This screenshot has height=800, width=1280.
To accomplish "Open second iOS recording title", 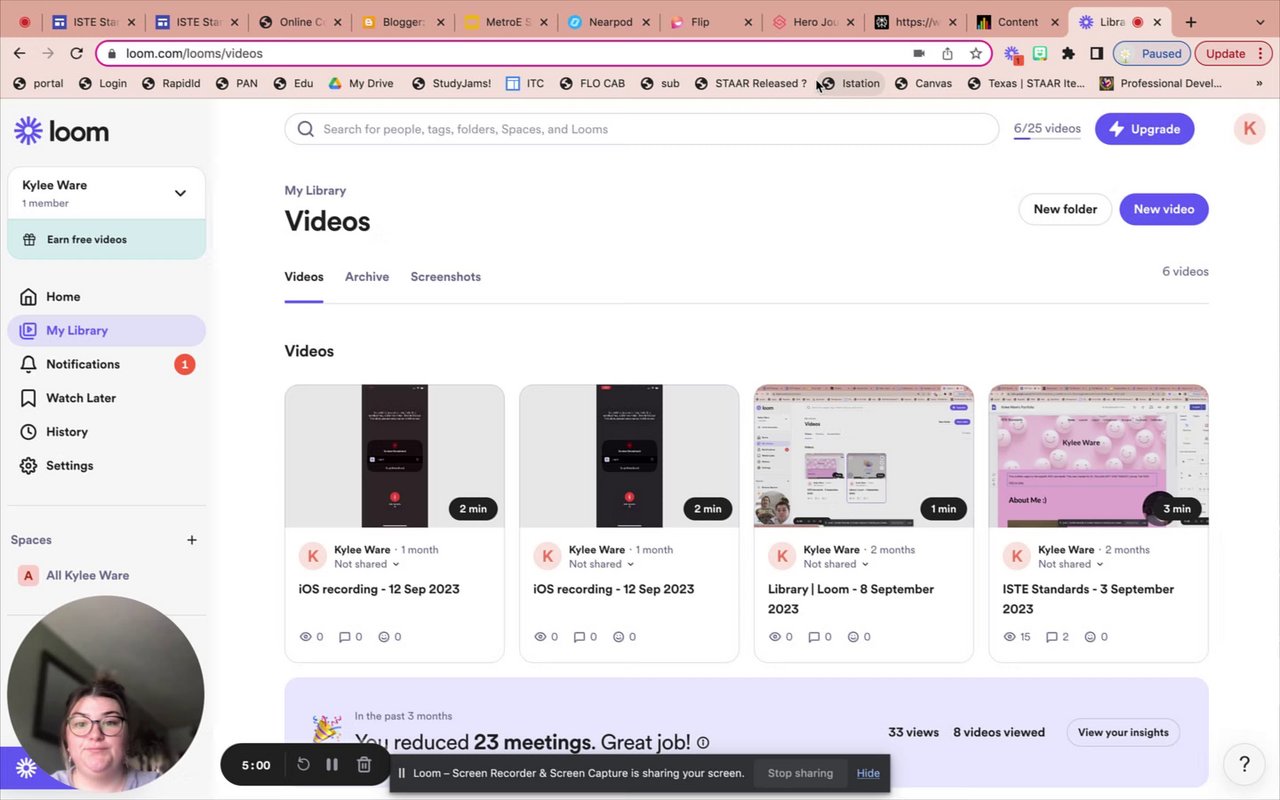I will [613, 589].
